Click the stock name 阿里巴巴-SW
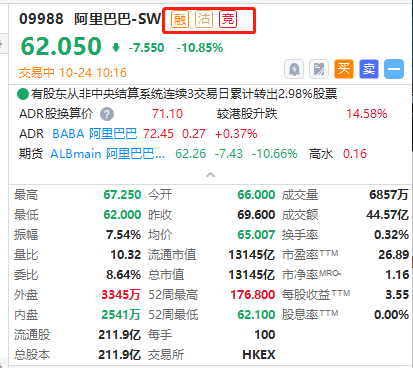Viewport: 413px width, 368px height. point(117,19)
